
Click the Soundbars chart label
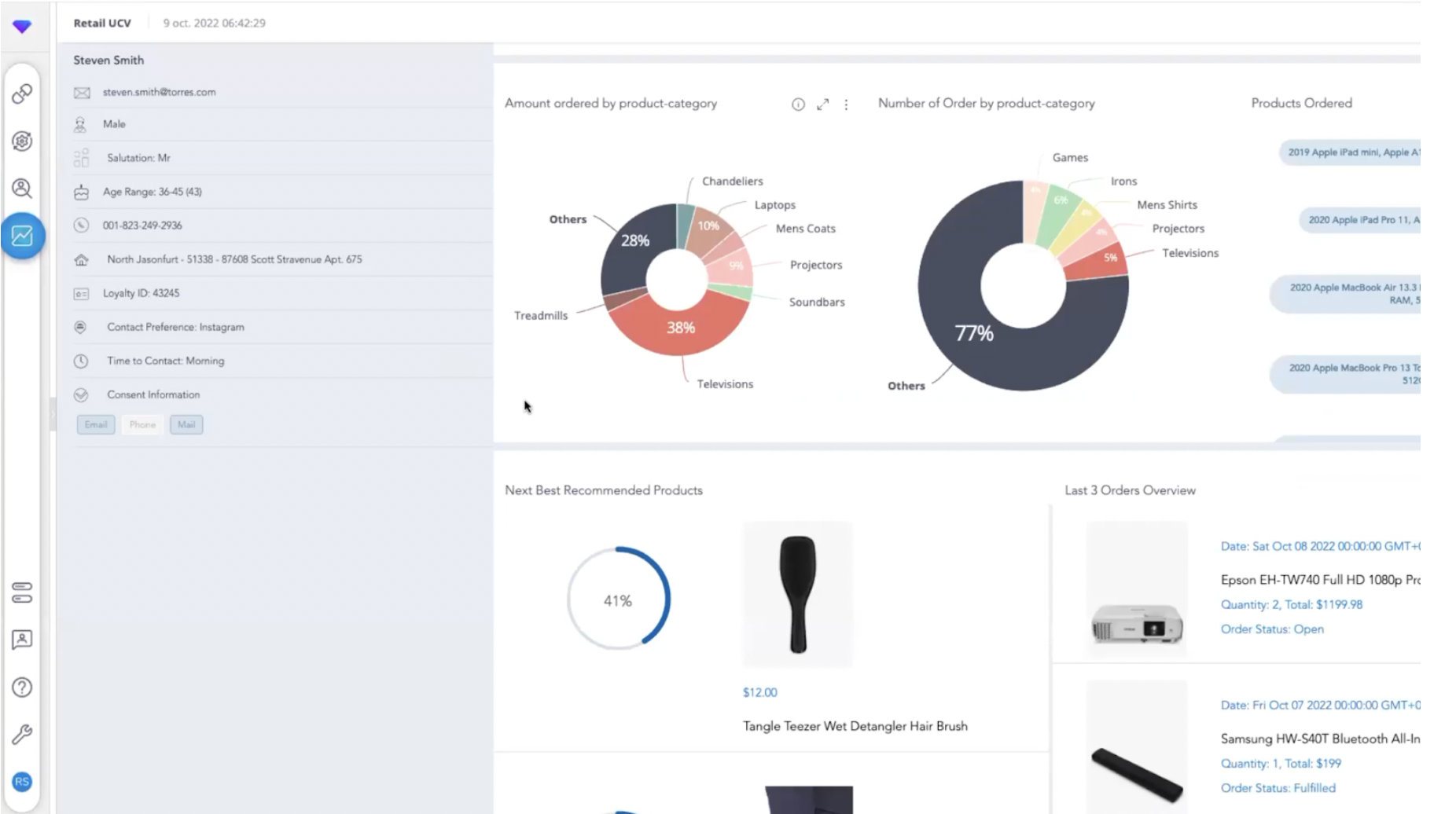[817, 302]
